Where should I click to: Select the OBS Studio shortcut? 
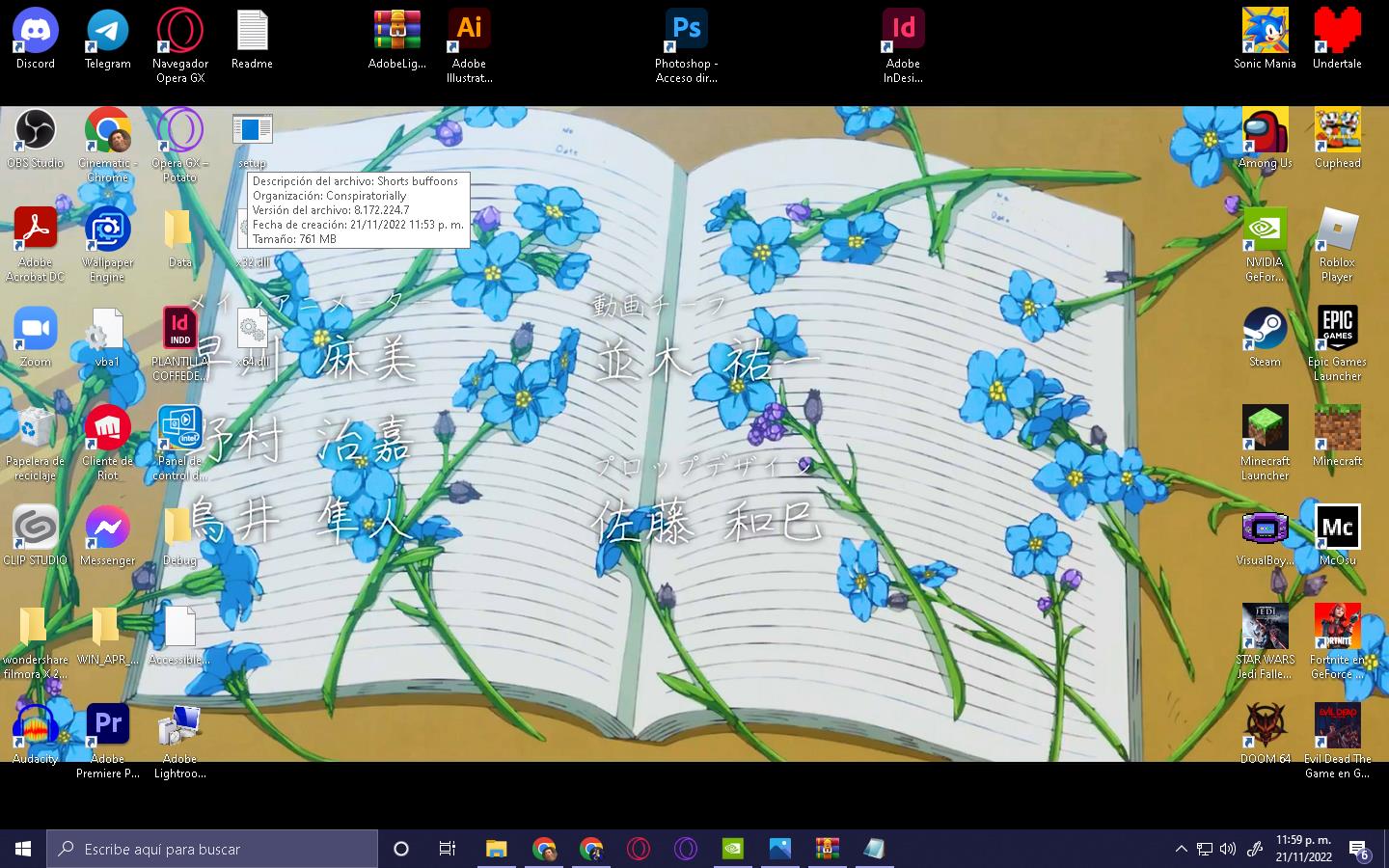click(36, 130)
